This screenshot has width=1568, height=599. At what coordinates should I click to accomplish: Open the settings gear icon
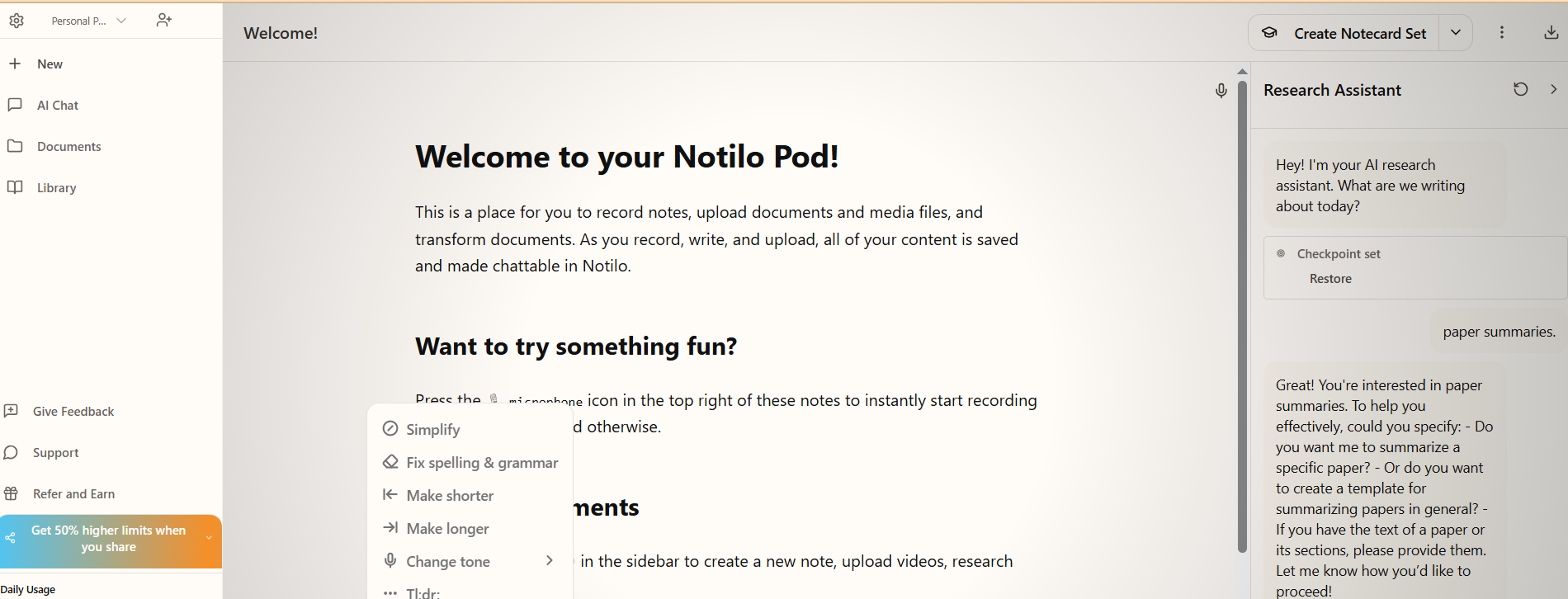click(x=17, y=21)
